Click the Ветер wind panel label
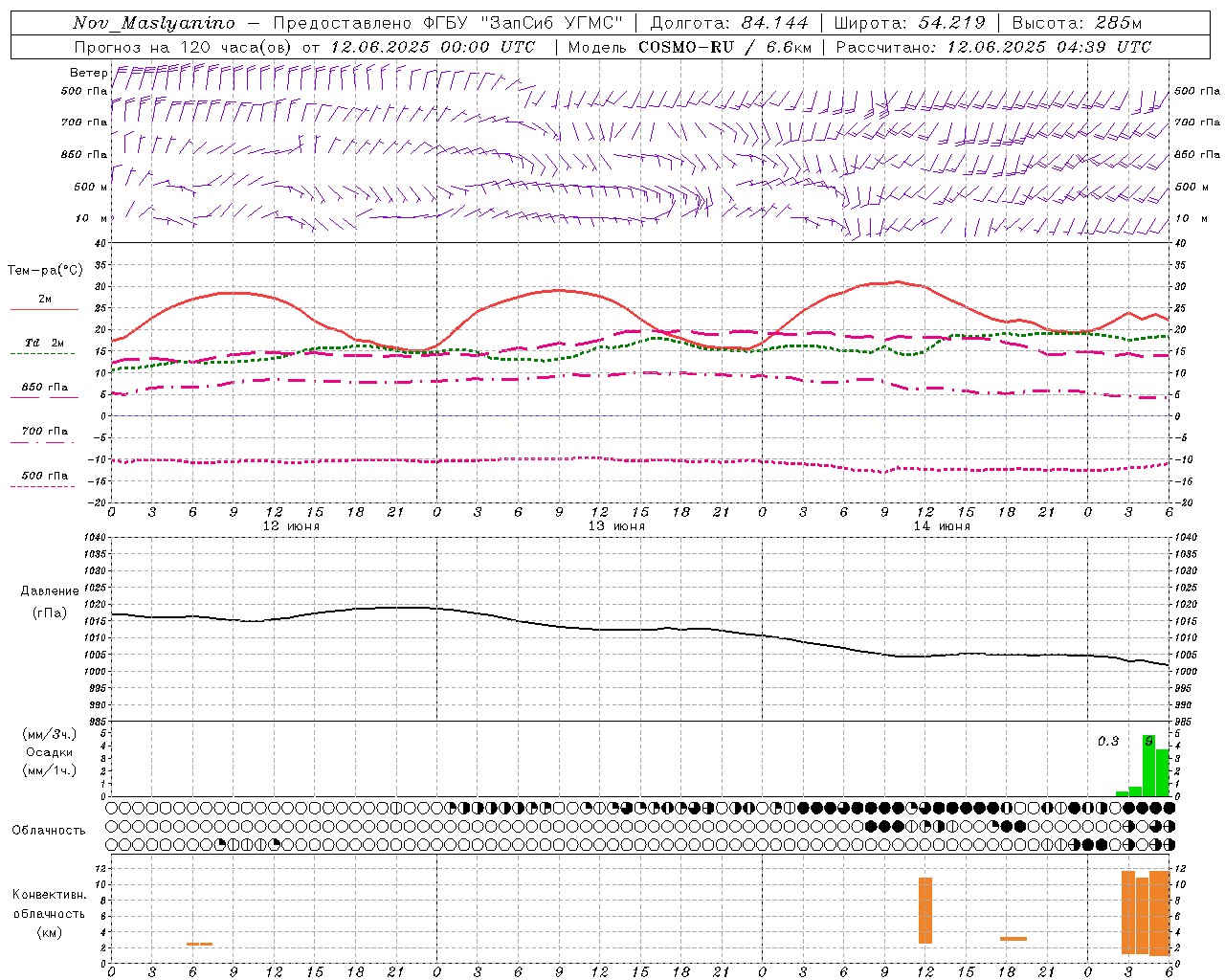The width and height of the screenshot is (1225, 980). pos(88,73)
